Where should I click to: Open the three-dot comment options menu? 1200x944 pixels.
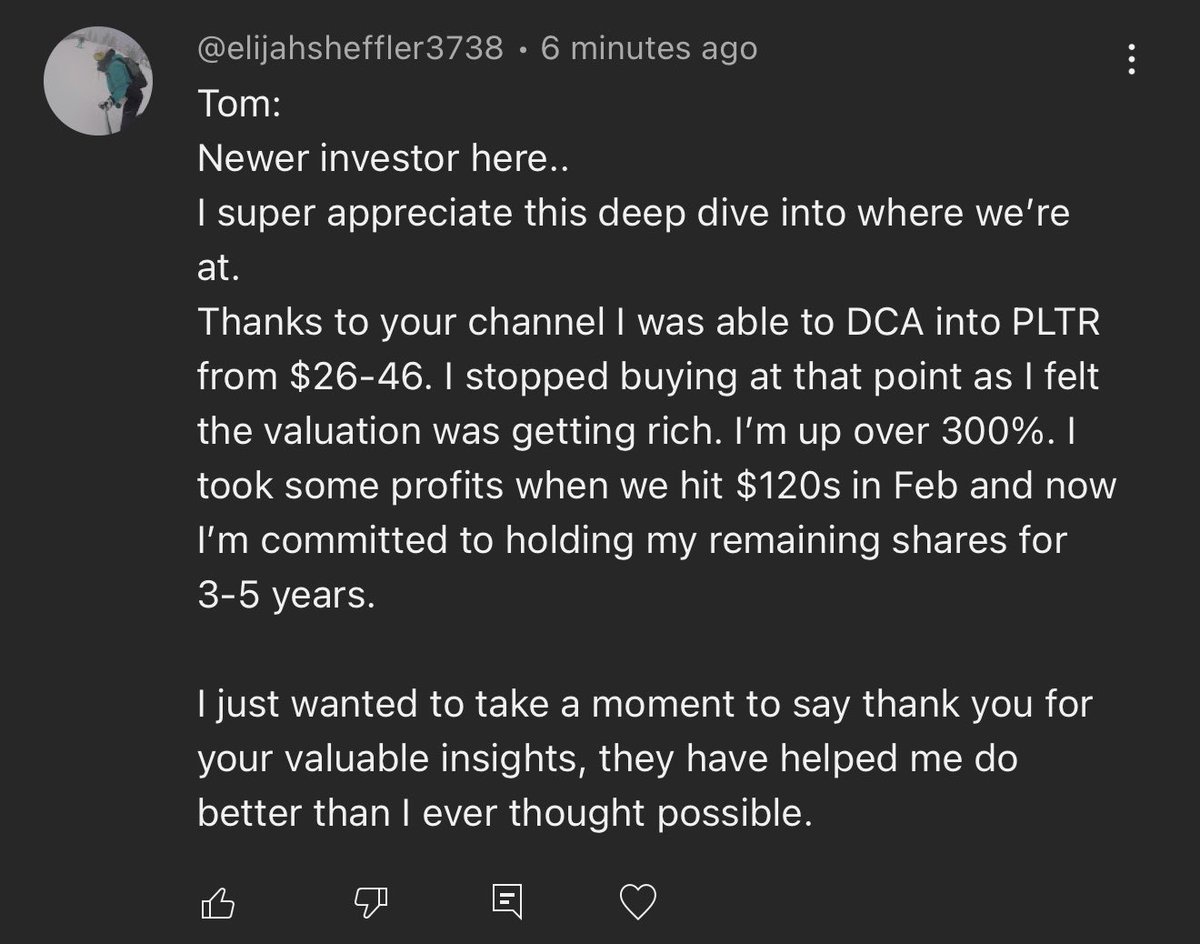pos(1132,59)
